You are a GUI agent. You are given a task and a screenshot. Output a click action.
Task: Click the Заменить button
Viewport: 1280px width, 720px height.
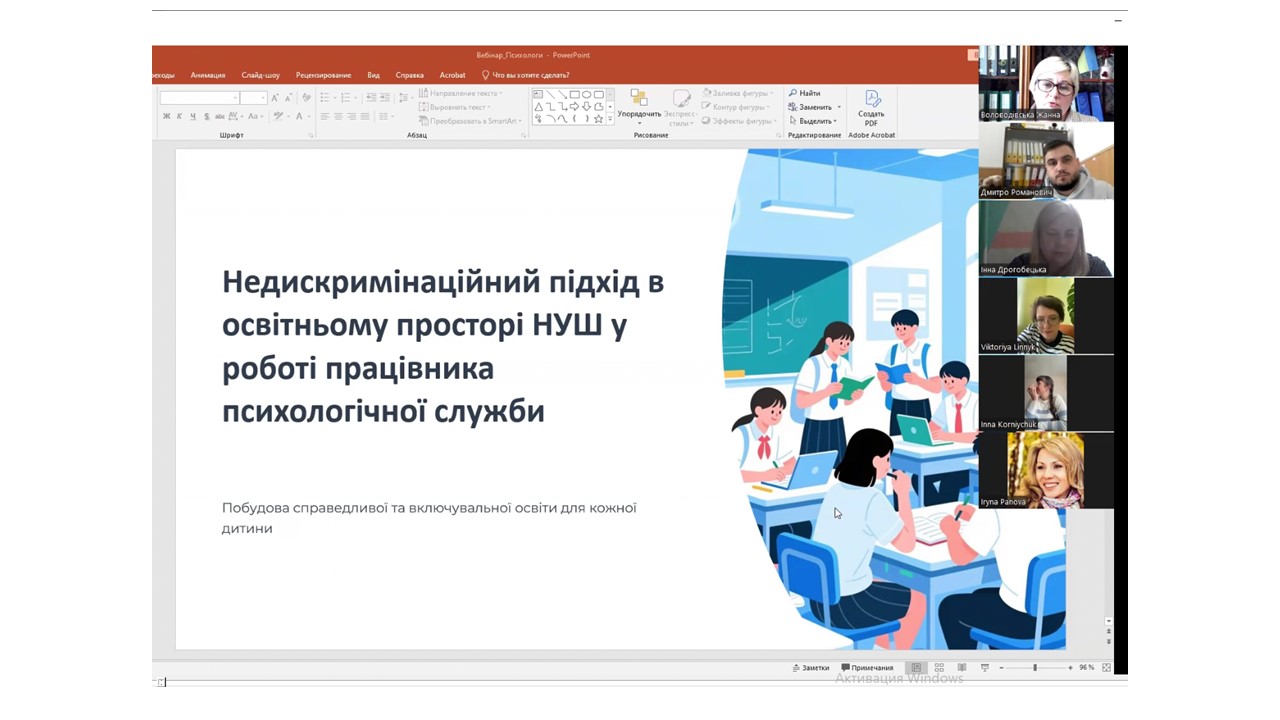coord(814,107)
